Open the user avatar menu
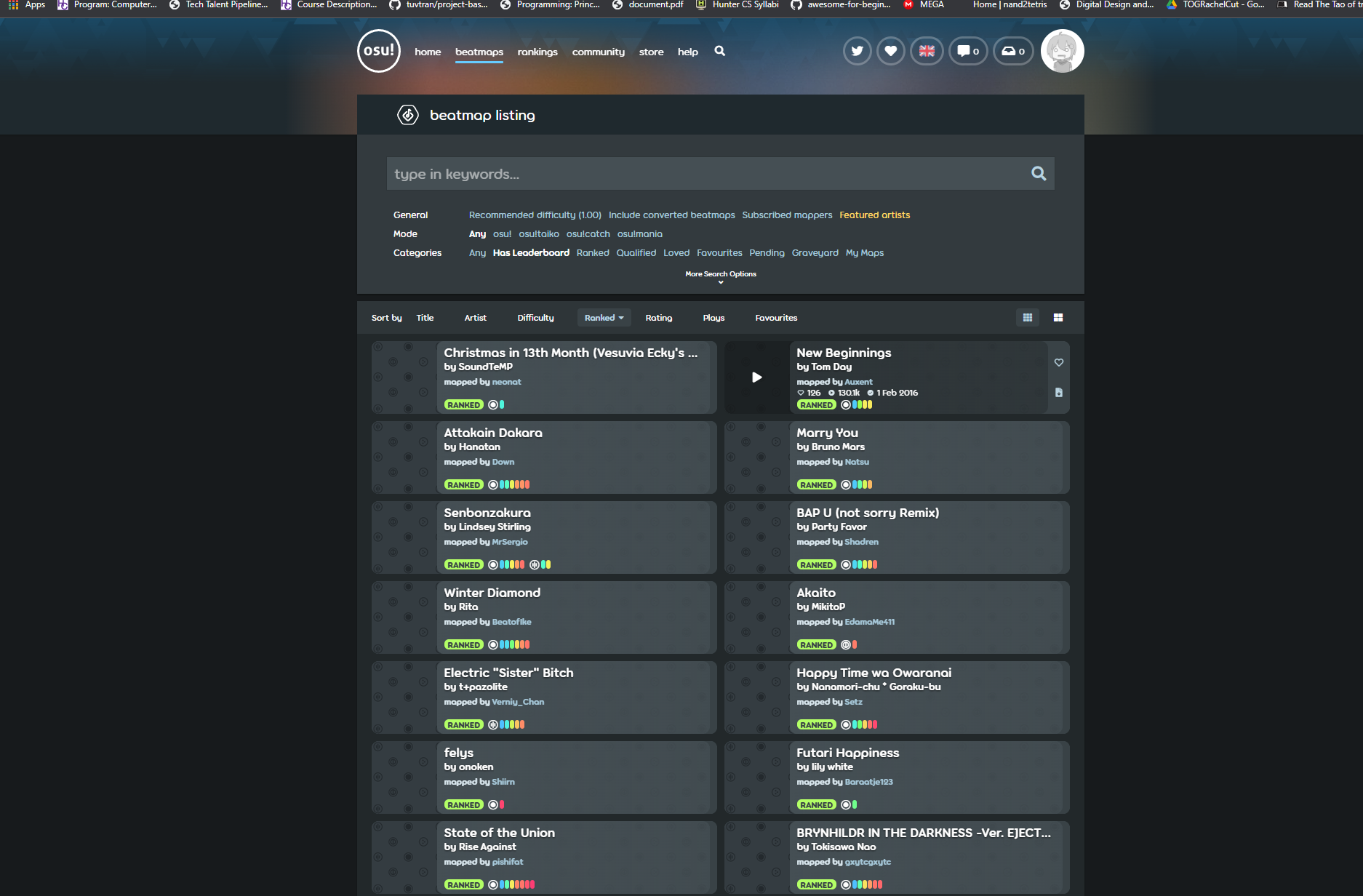This screenshot has height=896, width=1363. pos(1063,51)
